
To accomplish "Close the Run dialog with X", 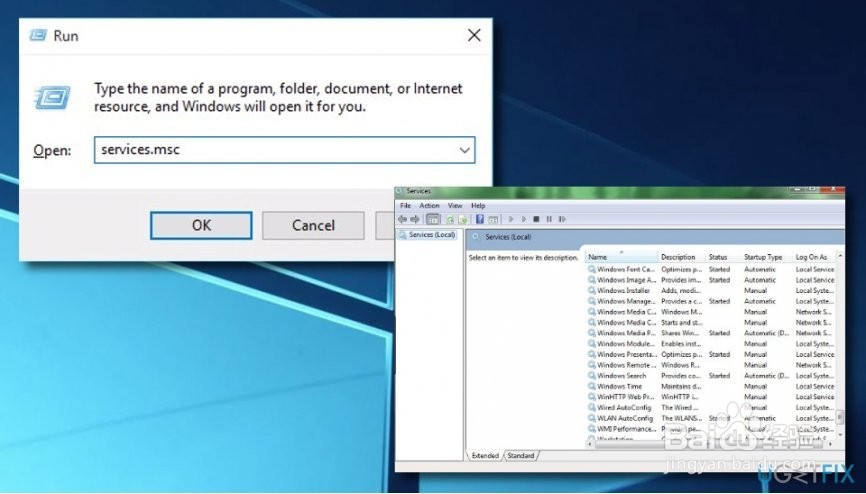I will pyautogui.click(x=474, y=35).
